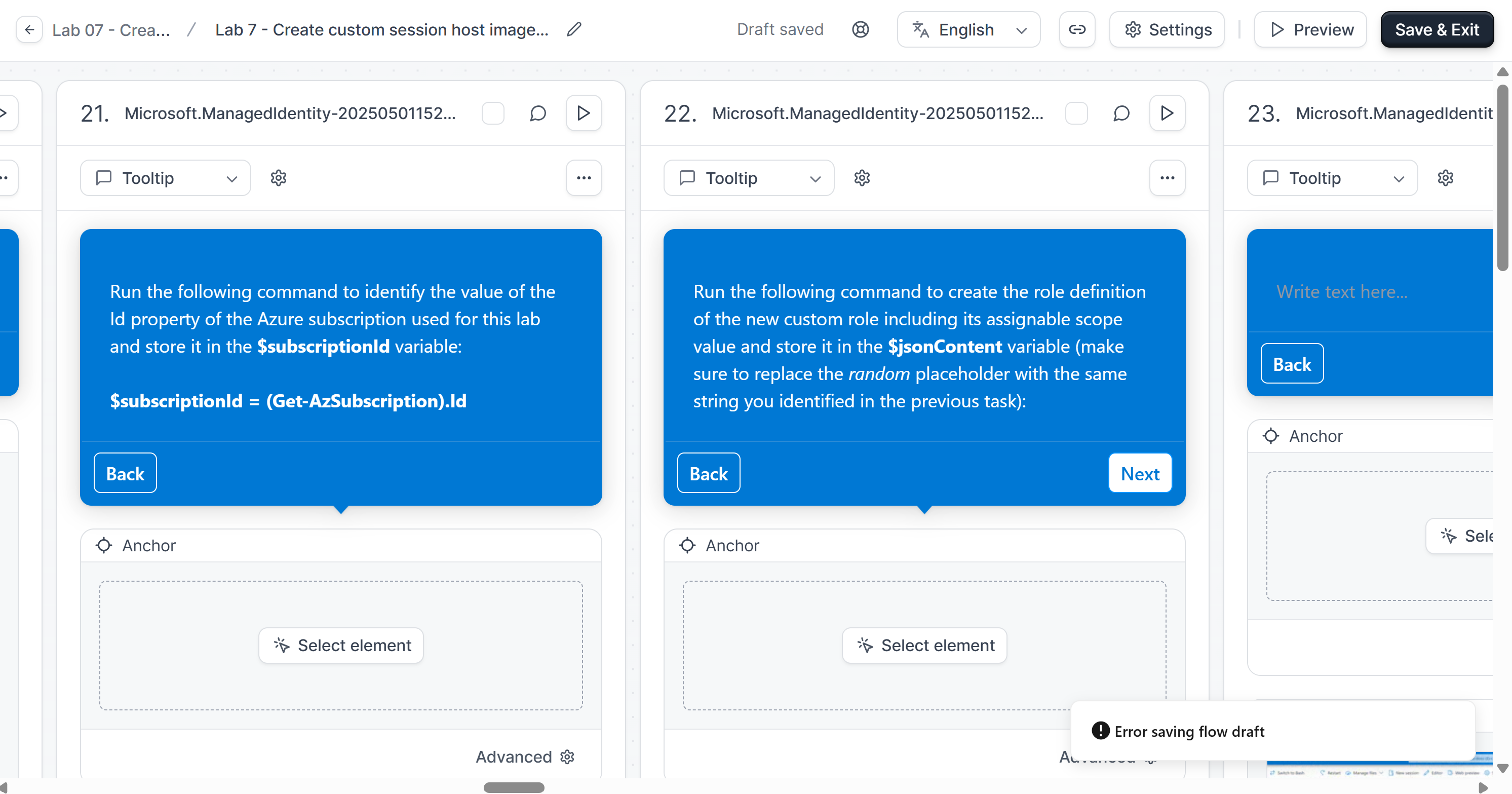Screen dimensions: 1512x794
Task: Open step 21 more options menu
Action: click(584, 178)
